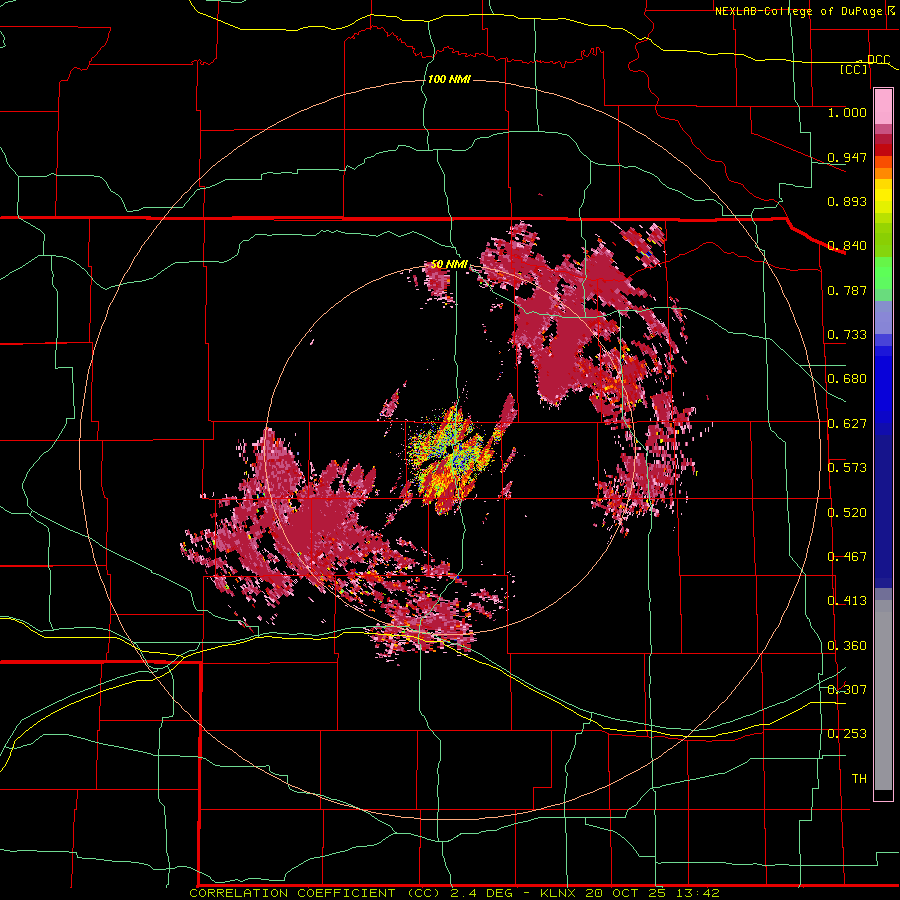Click the 0.787 scale value
Screen dimensions: 900x900
pyautogui.click(x=847, y=290)
